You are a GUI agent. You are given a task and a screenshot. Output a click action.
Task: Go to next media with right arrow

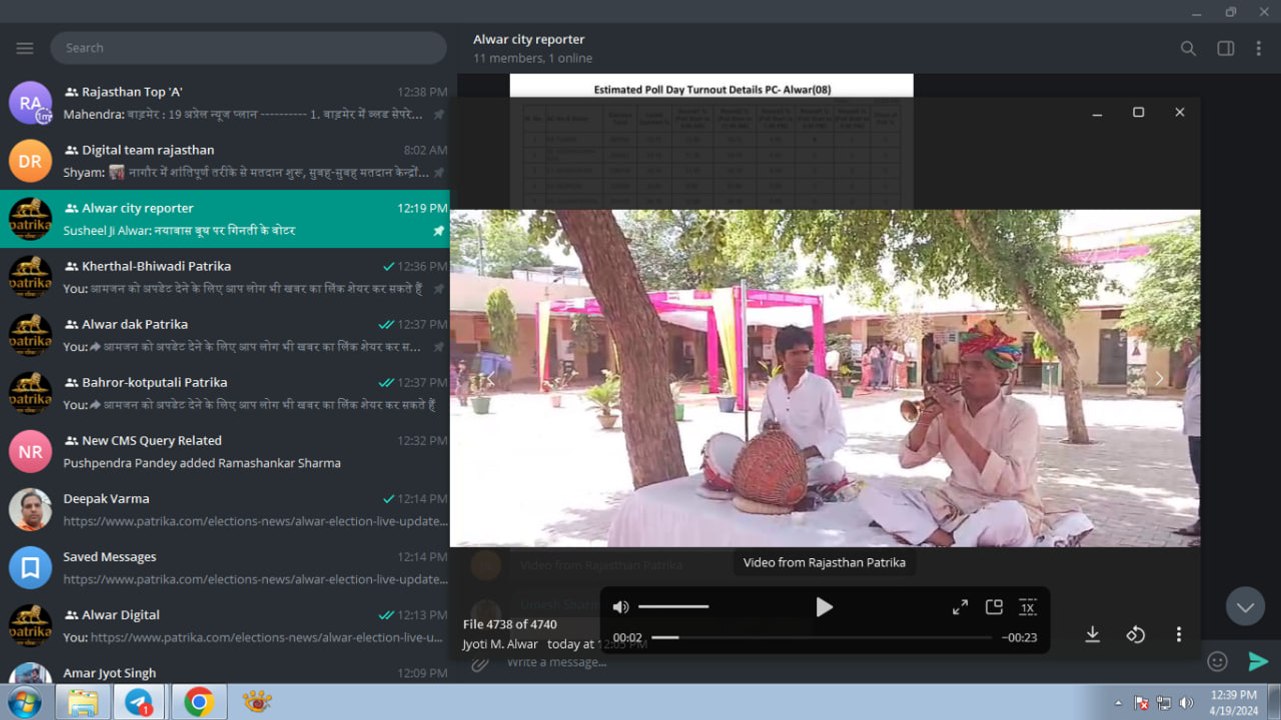point(1160,379)
